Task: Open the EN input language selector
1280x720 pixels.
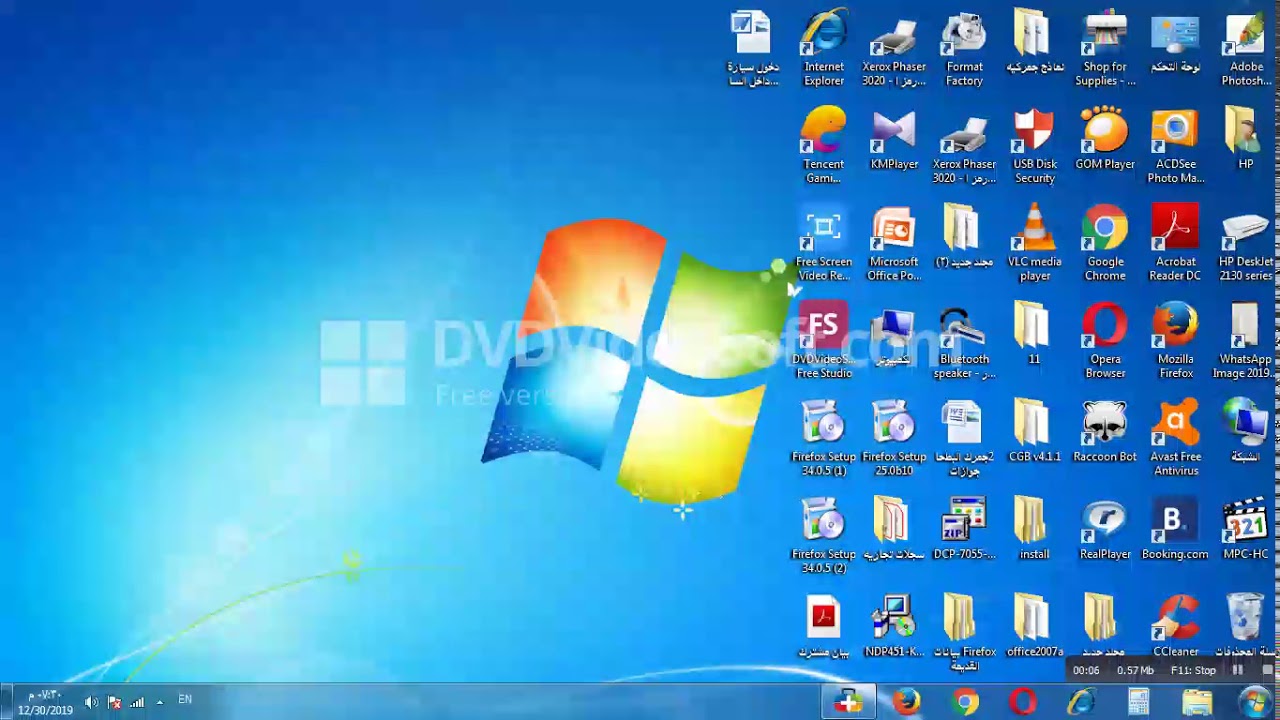Action: (x=185, y=700)
